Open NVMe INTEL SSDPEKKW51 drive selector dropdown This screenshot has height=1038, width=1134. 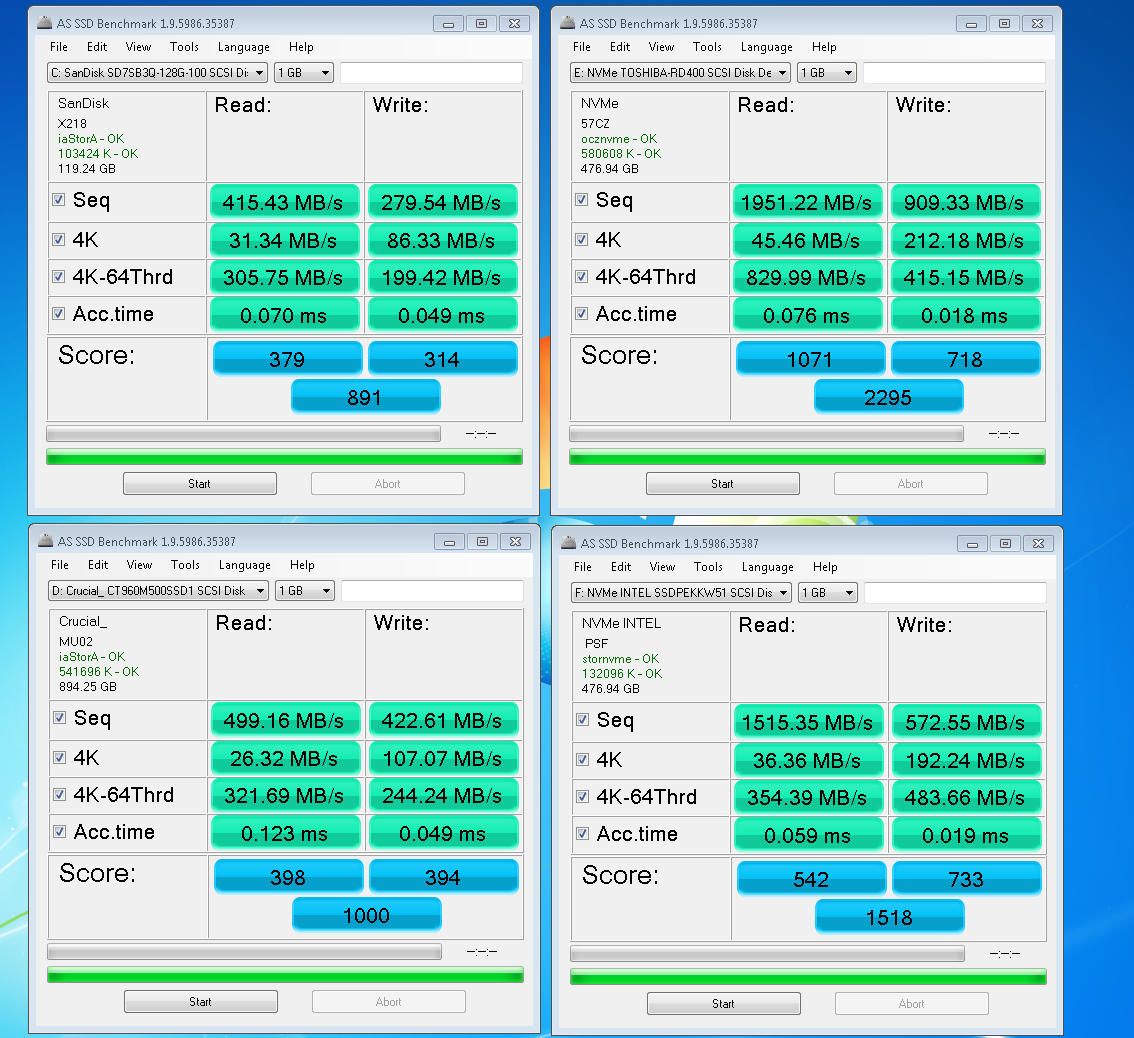click(x=681, y=592)
